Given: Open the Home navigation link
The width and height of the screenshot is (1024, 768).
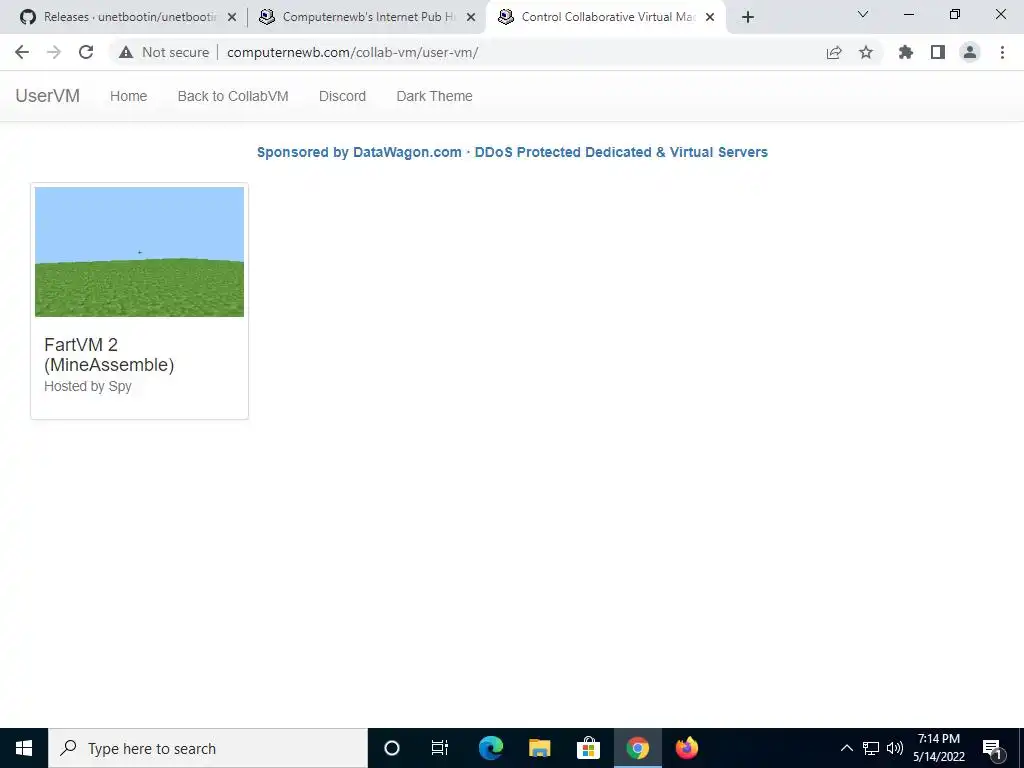Looking at the screenshot, I should pos(129,96).
